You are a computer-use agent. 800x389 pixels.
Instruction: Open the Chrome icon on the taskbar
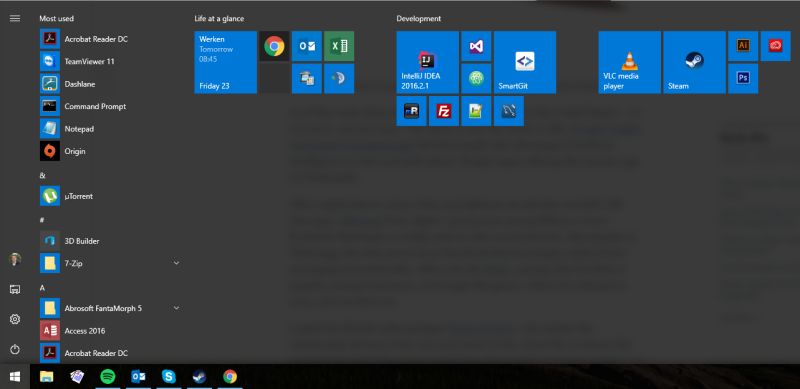click(x=230, y=377)
